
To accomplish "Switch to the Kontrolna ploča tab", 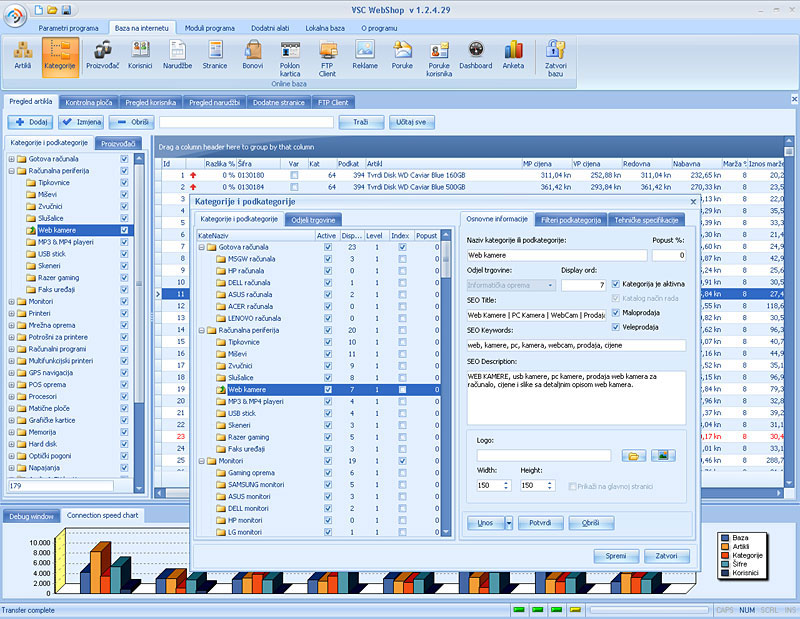I will tap(89, 103).
